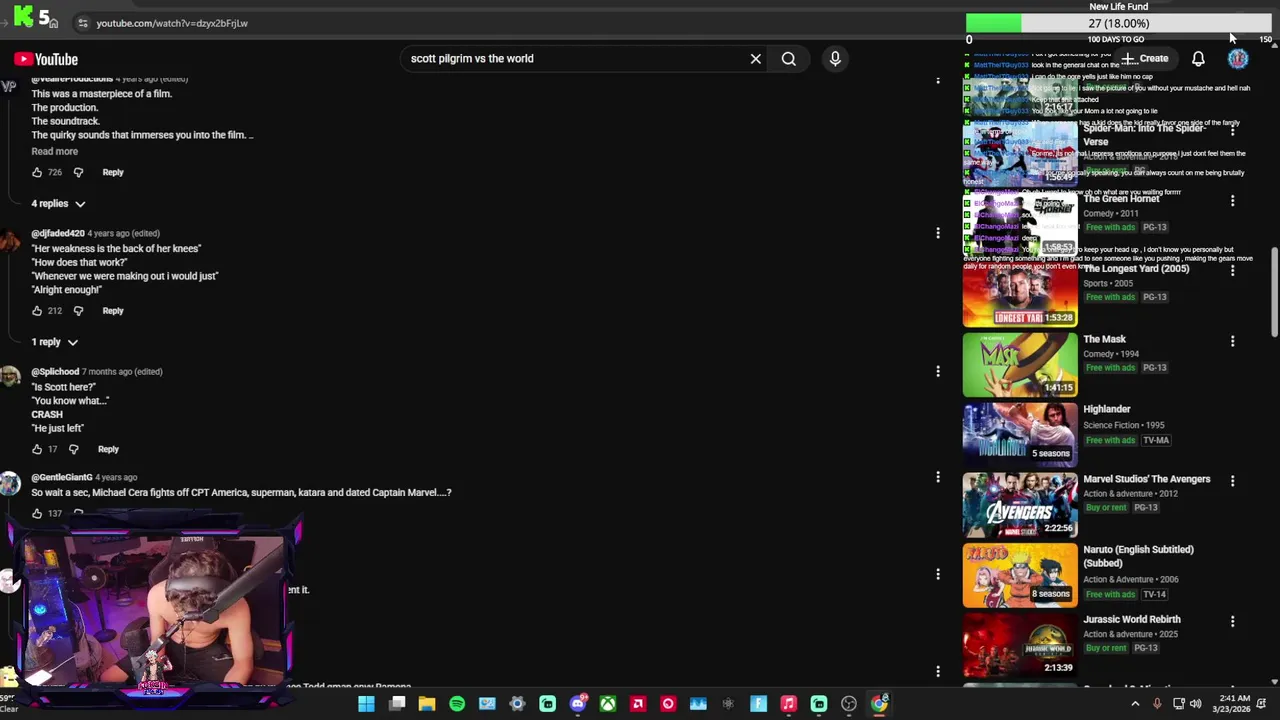Expand the 4 replies thread
This screenshot has width=1280, height=720.
58,204
